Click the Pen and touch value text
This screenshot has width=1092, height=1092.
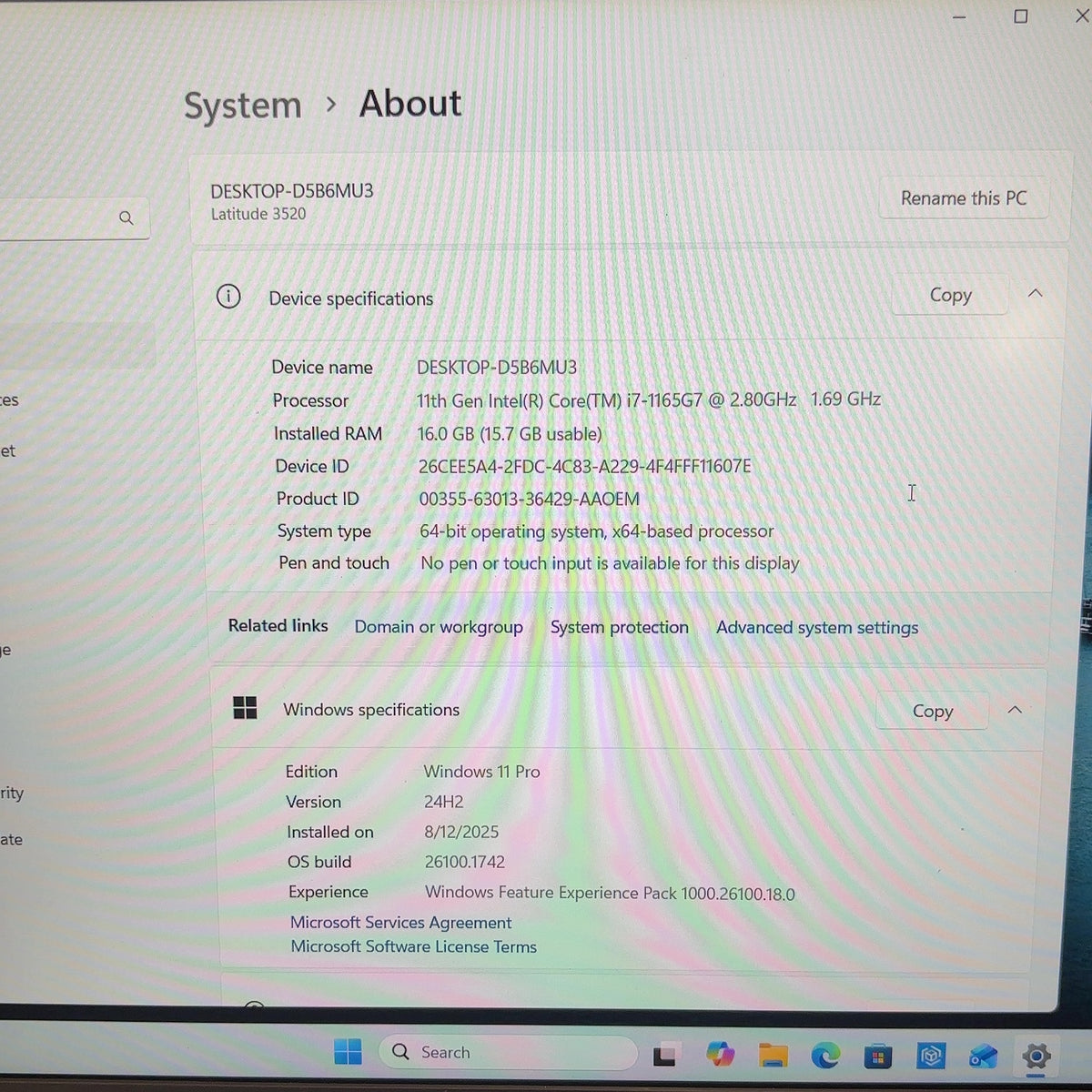[610, 563]
